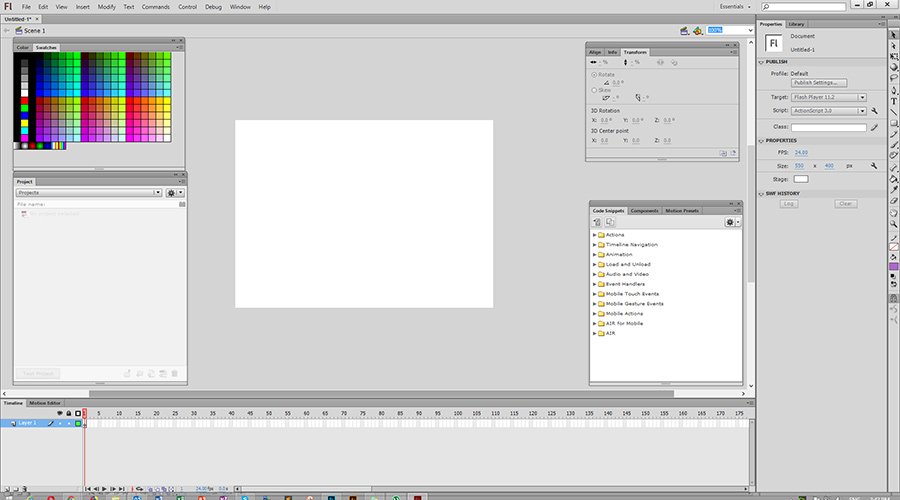Open document size settings wrench icon

(x=874, y=166)
